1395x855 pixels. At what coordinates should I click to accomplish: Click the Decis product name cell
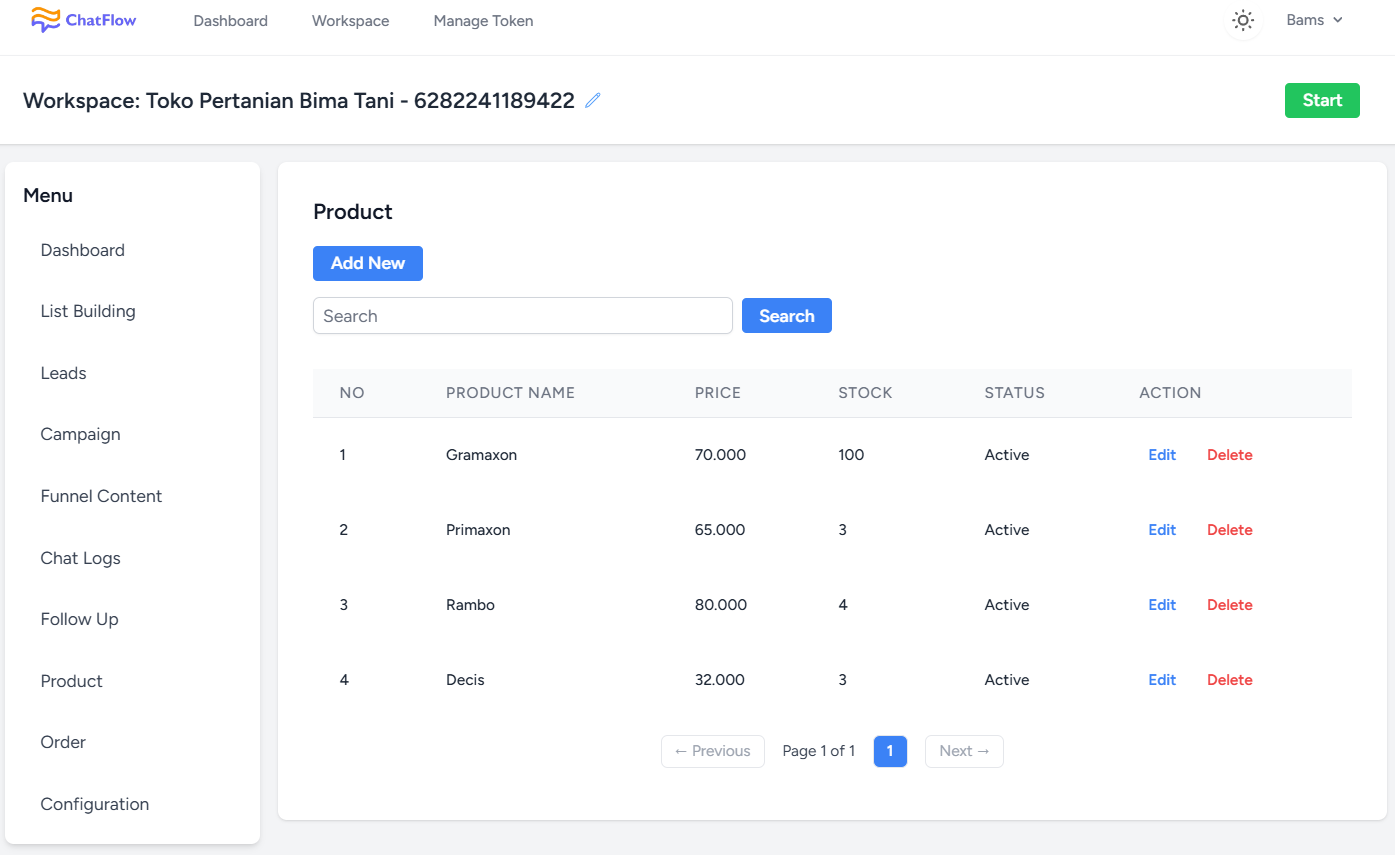[x=465, y=680]
